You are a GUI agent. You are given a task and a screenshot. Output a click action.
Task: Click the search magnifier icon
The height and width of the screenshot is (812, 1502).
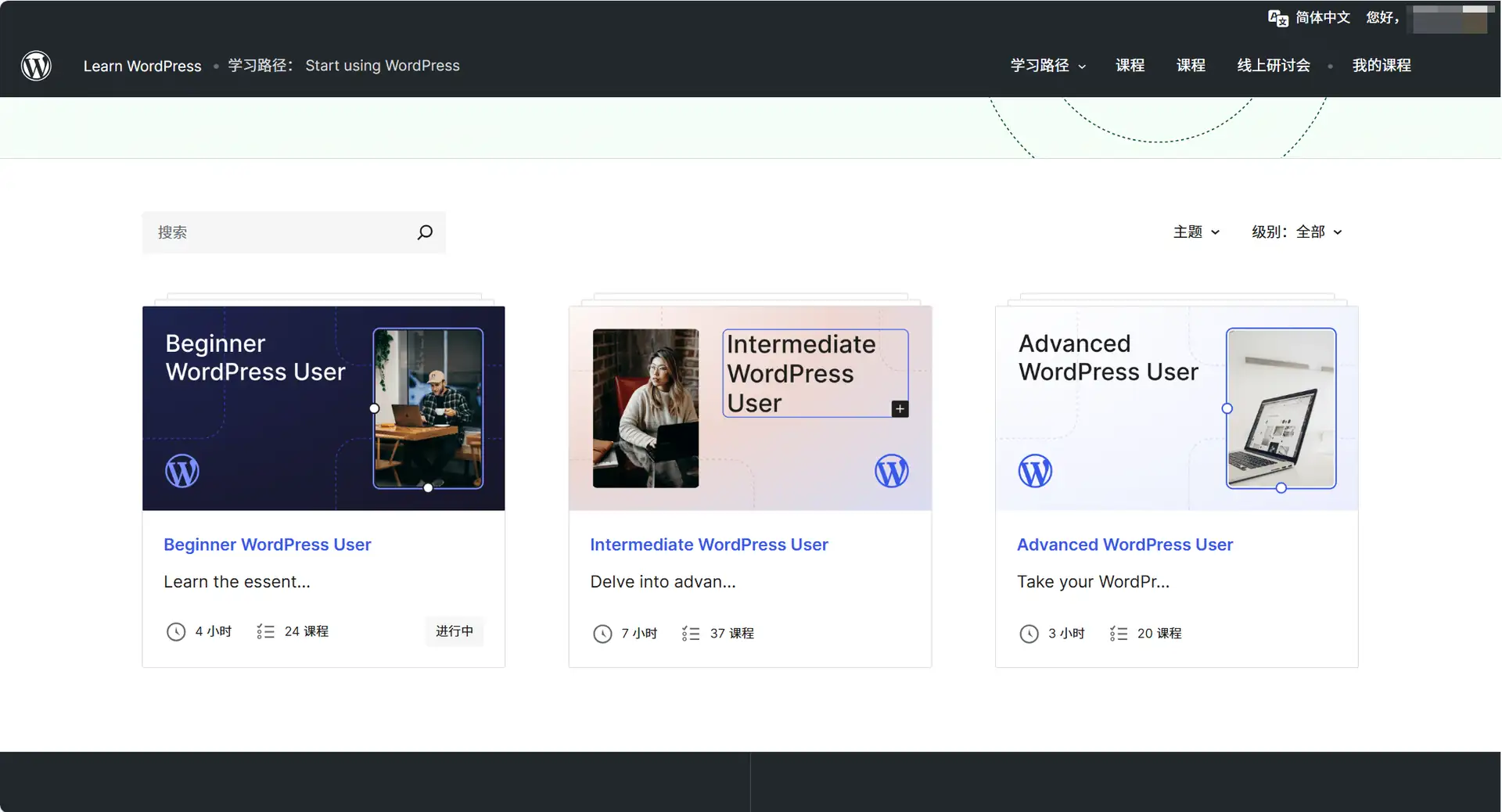(425, 232)
